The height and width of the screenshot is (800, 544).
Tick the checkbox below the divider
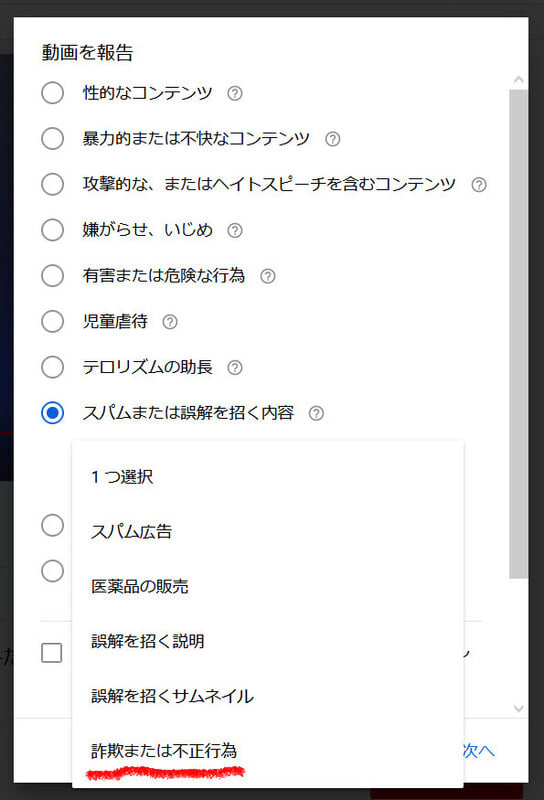coord(52,653)
